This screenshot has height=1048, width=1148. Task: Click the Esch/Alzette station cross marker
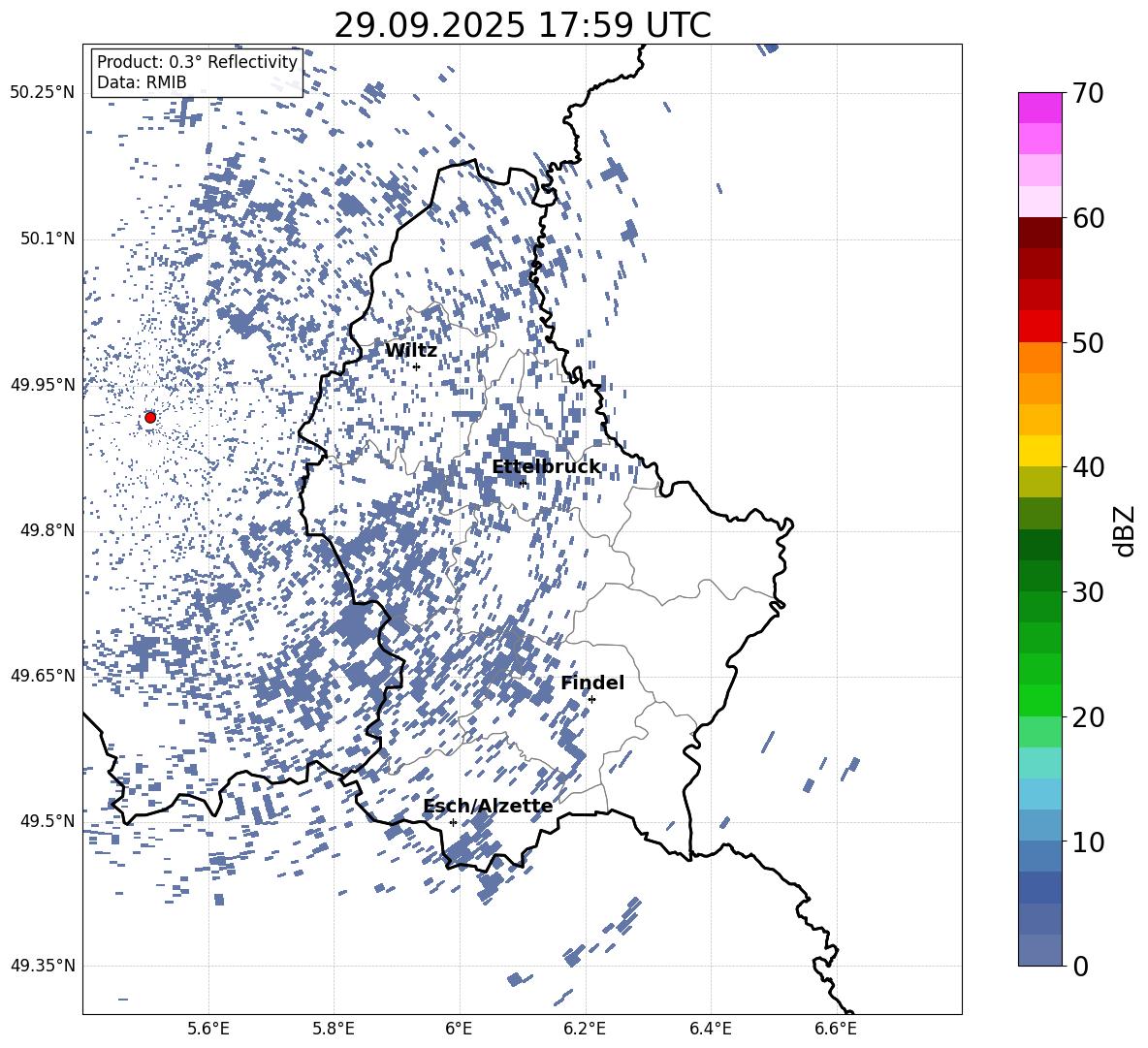pos(453,822)
